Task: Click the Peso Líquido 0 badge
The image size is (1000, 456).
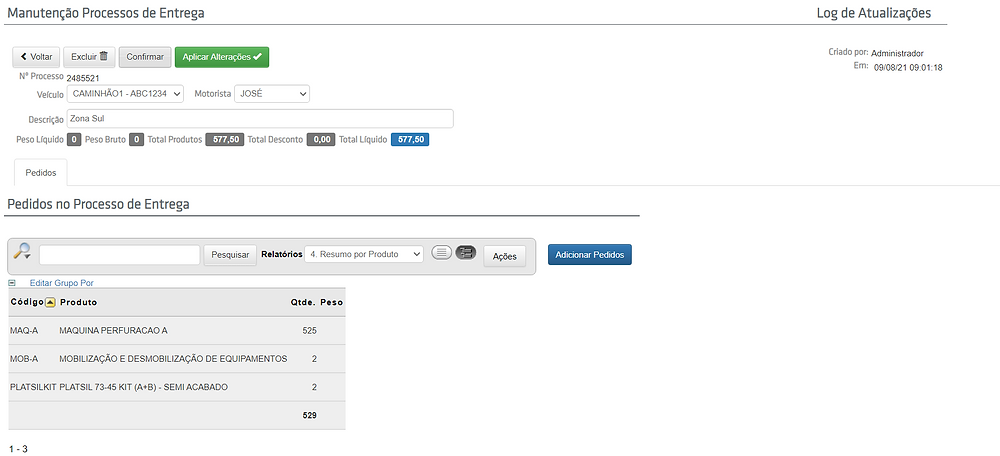Action: point(74,140)
